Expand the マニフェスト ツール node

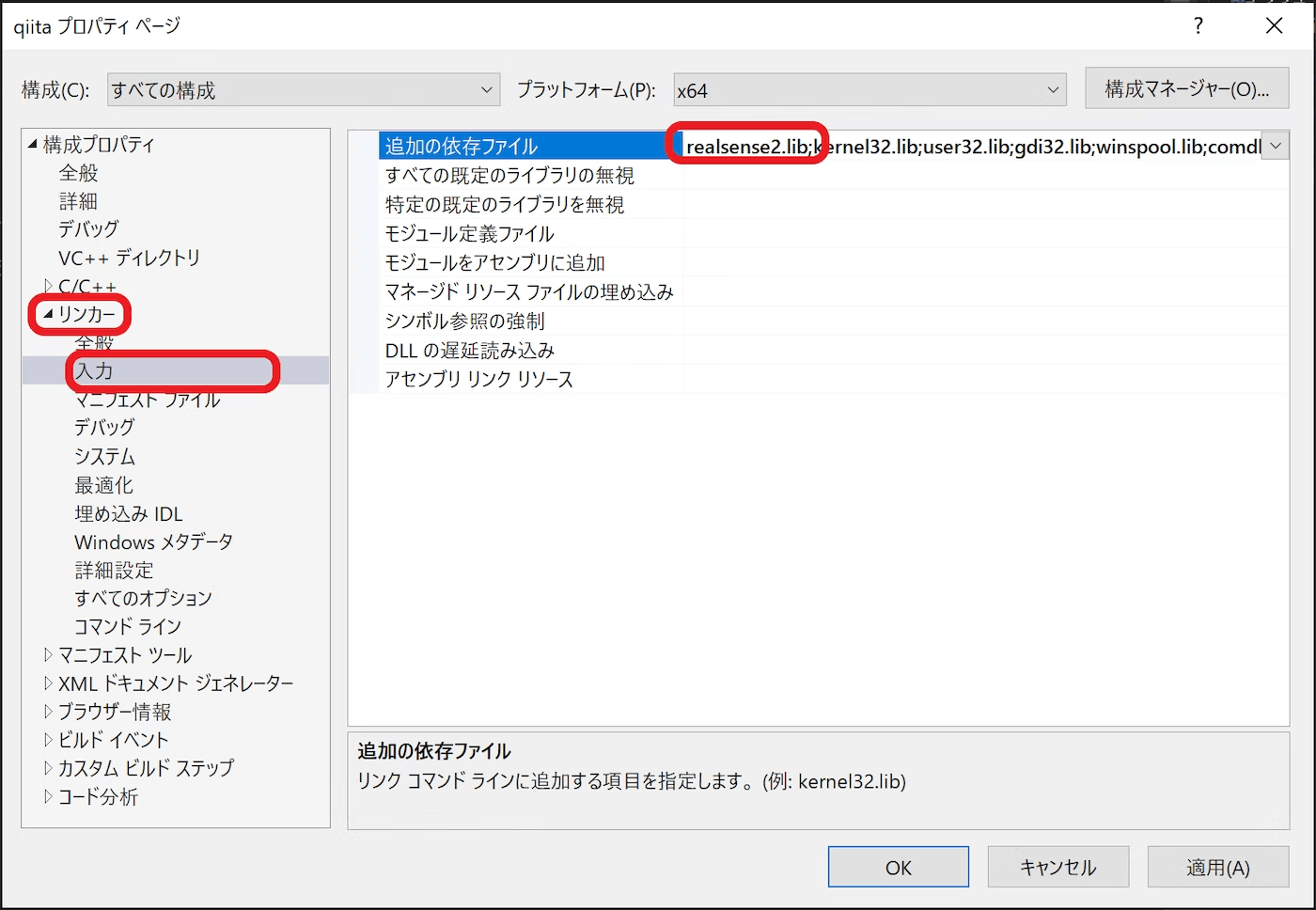point(49,654)
